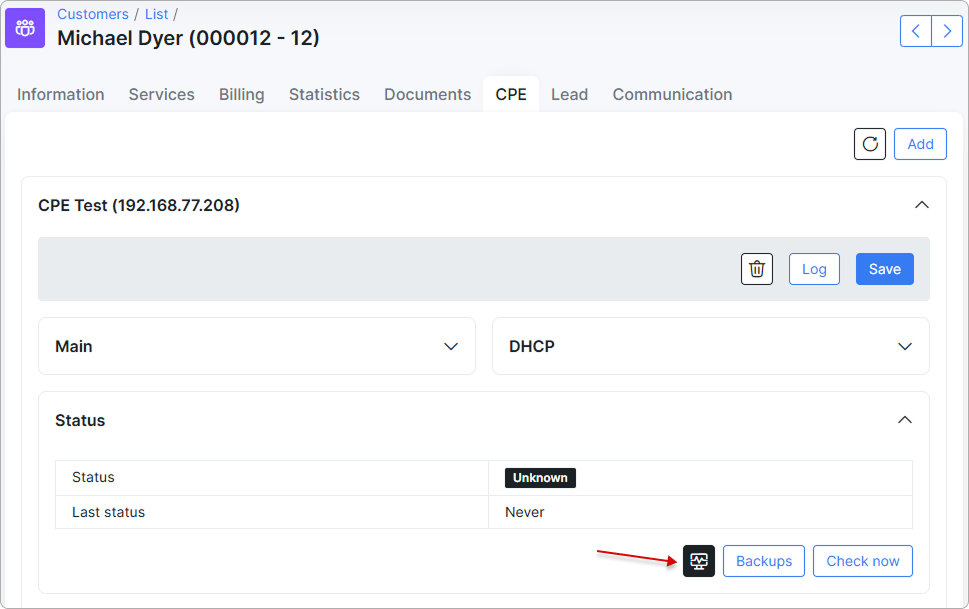This screenshot has height=609, width=969.
Task: Click Check now button
Action: click(863, 561)
